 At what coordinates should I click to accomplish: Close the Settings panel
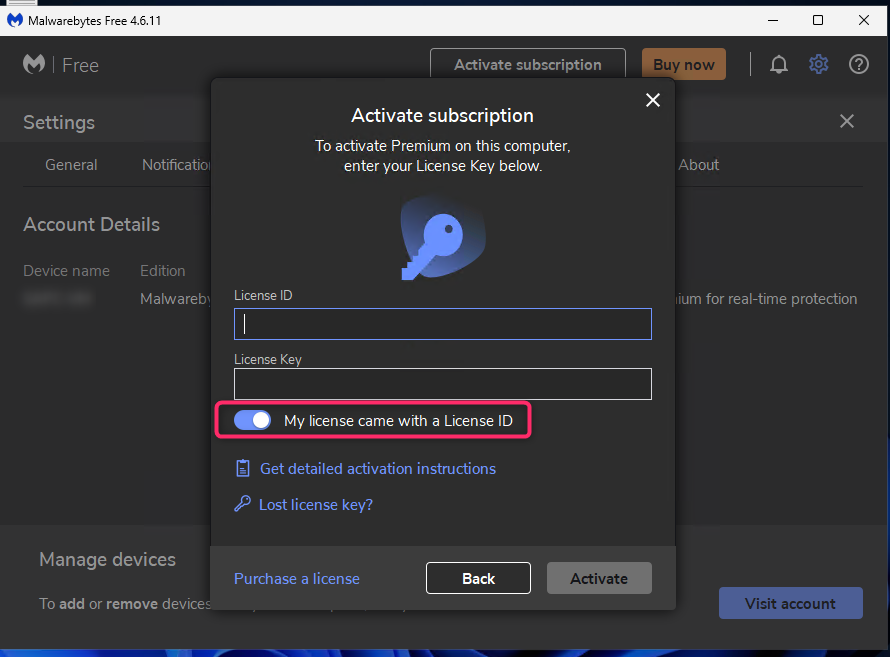[x=846, y=121]
